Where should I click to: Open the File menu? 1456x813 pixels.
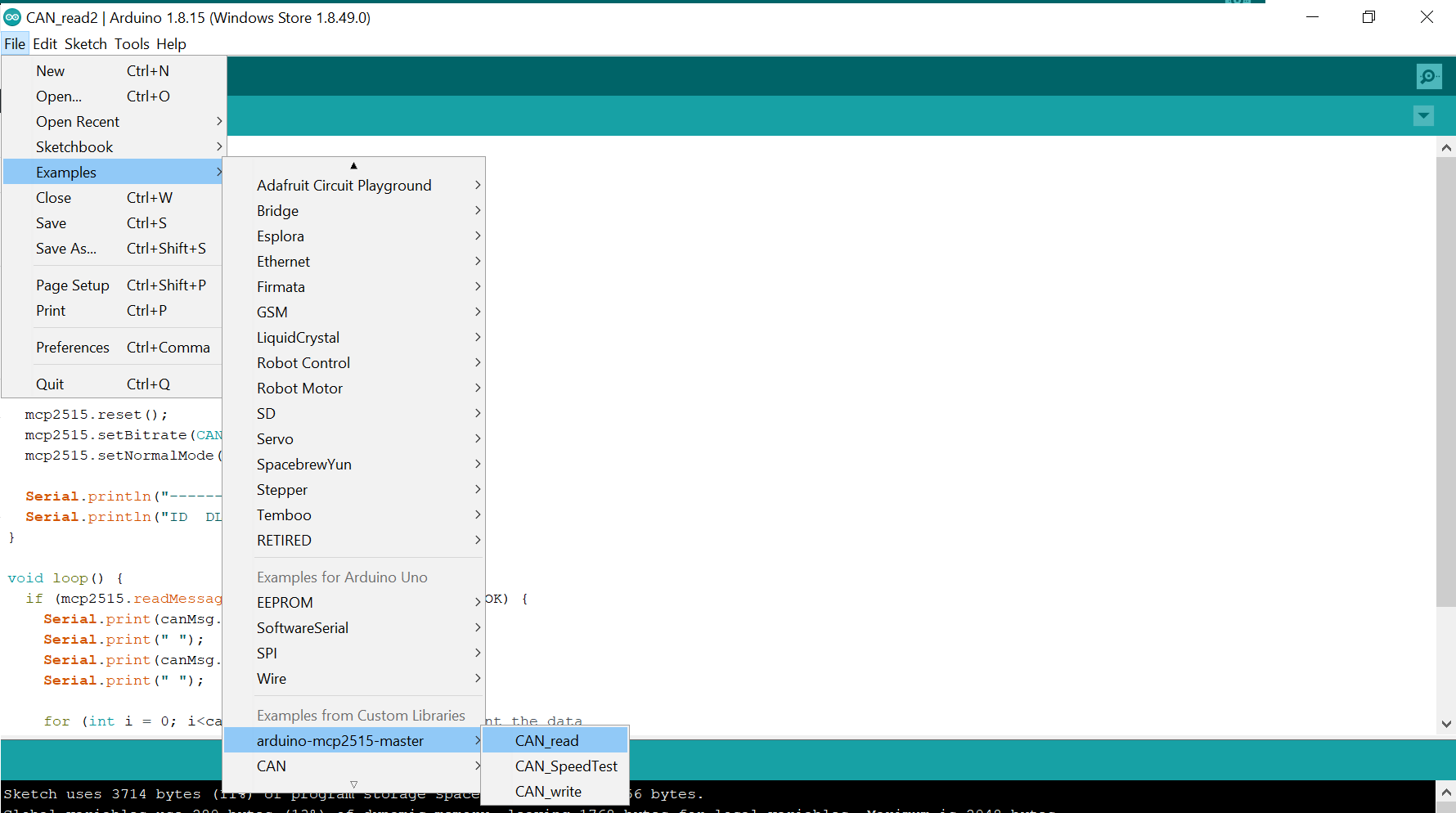(x=15, y=44)
